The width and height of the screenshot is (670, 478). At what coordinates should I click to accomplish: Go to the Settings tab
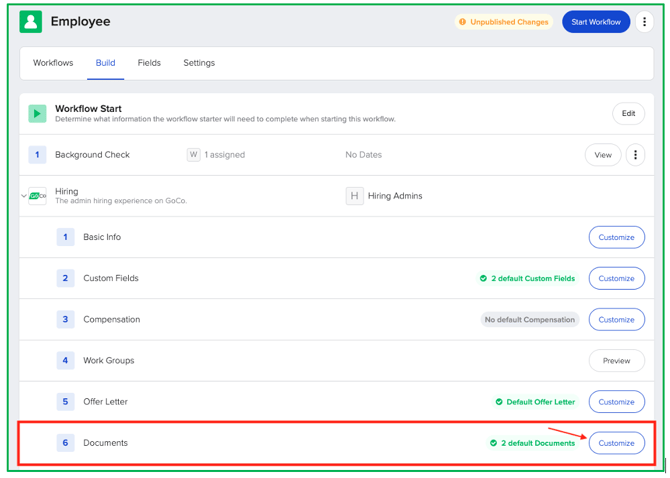(x=199, y=63)
